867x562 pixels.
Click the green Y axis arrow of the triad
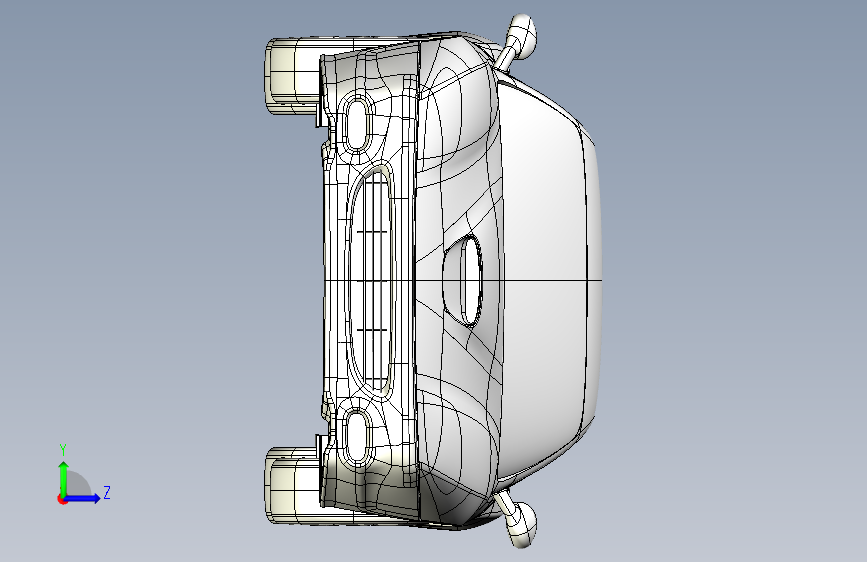[x=64, y=478]
